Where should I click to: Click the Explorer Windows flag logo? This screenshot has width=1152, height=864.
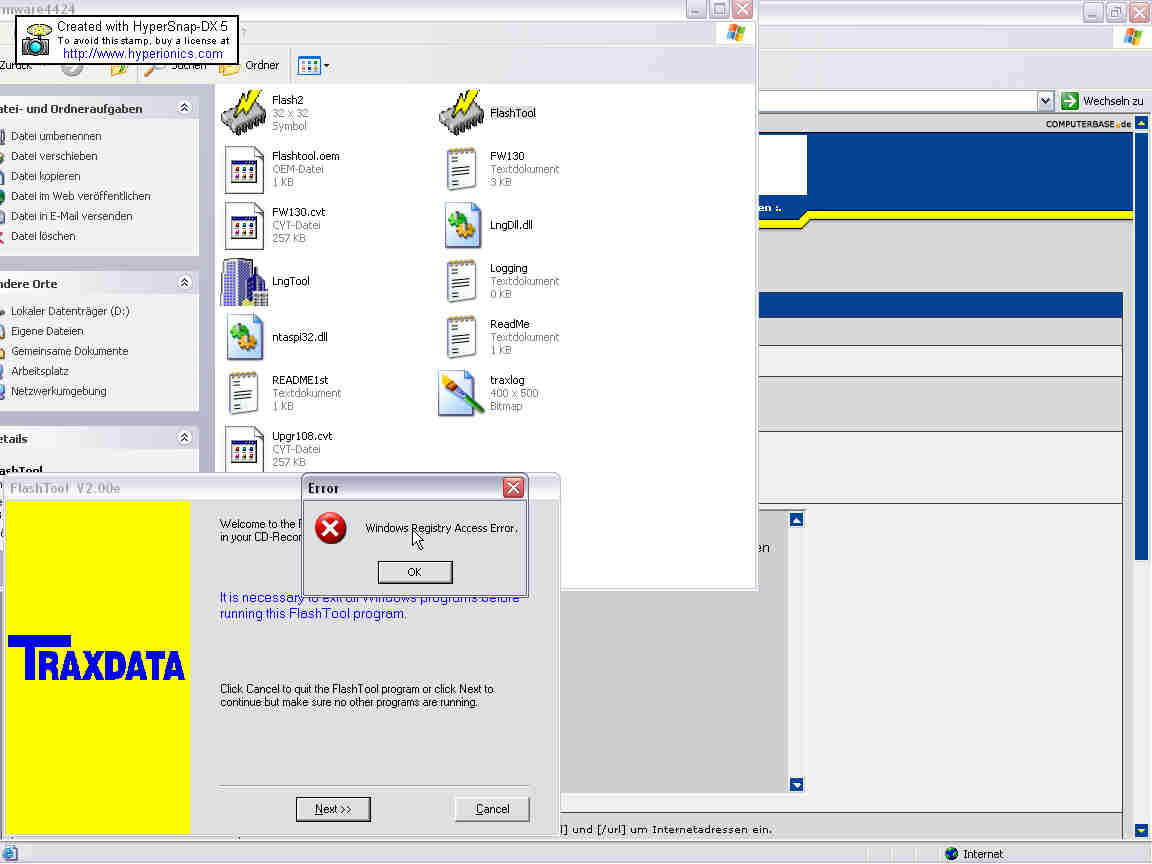(x=735, y=33)
